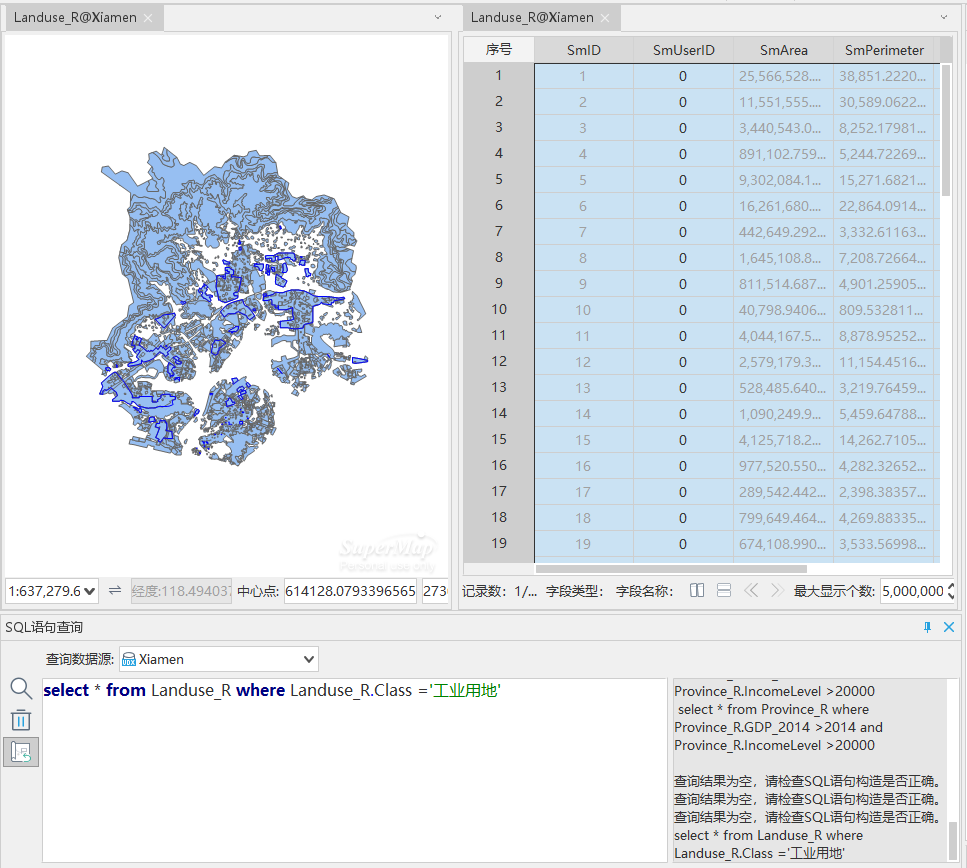Click the coordinate swap arrows icon beside scale
Viewport: 967px width, 868px height.
coord(115,591)
